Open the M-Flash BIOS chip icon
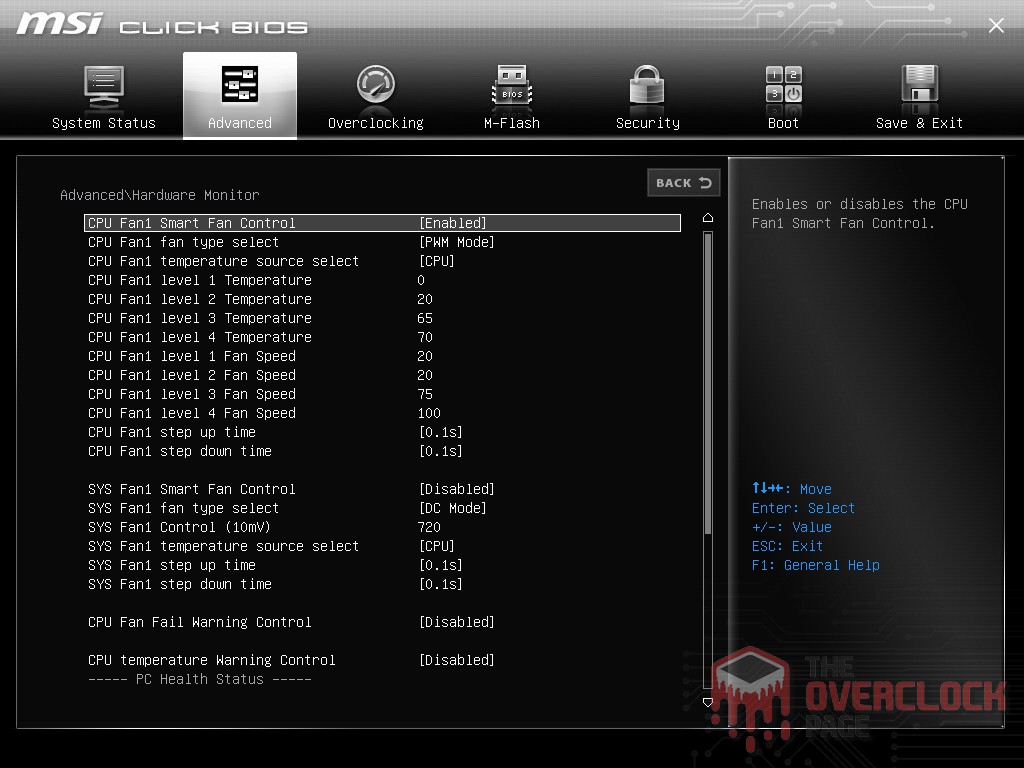Screen dimensions: 1024x768 tap(512, 86)
